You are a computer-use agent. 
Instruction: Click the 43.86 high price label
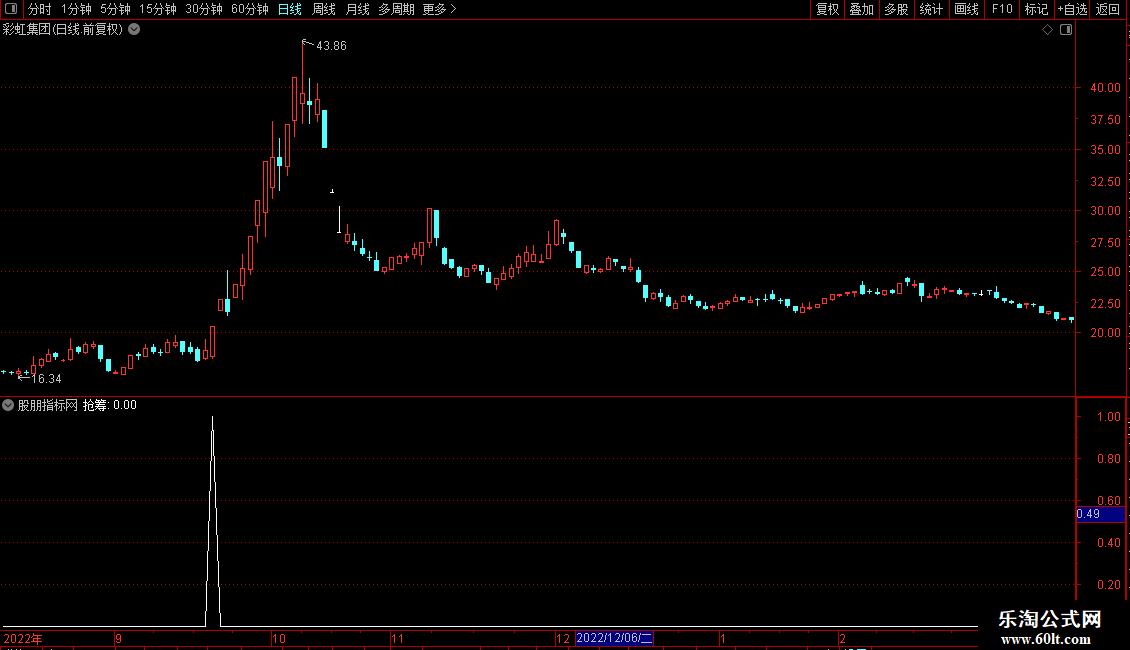[332, 46]
